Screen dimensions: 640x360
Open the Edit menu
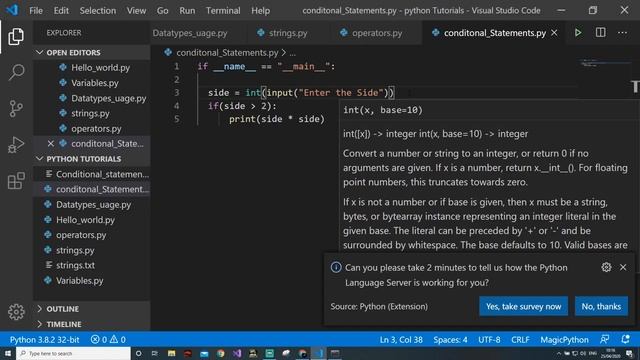pyautogui.click(x=61, y=10)
